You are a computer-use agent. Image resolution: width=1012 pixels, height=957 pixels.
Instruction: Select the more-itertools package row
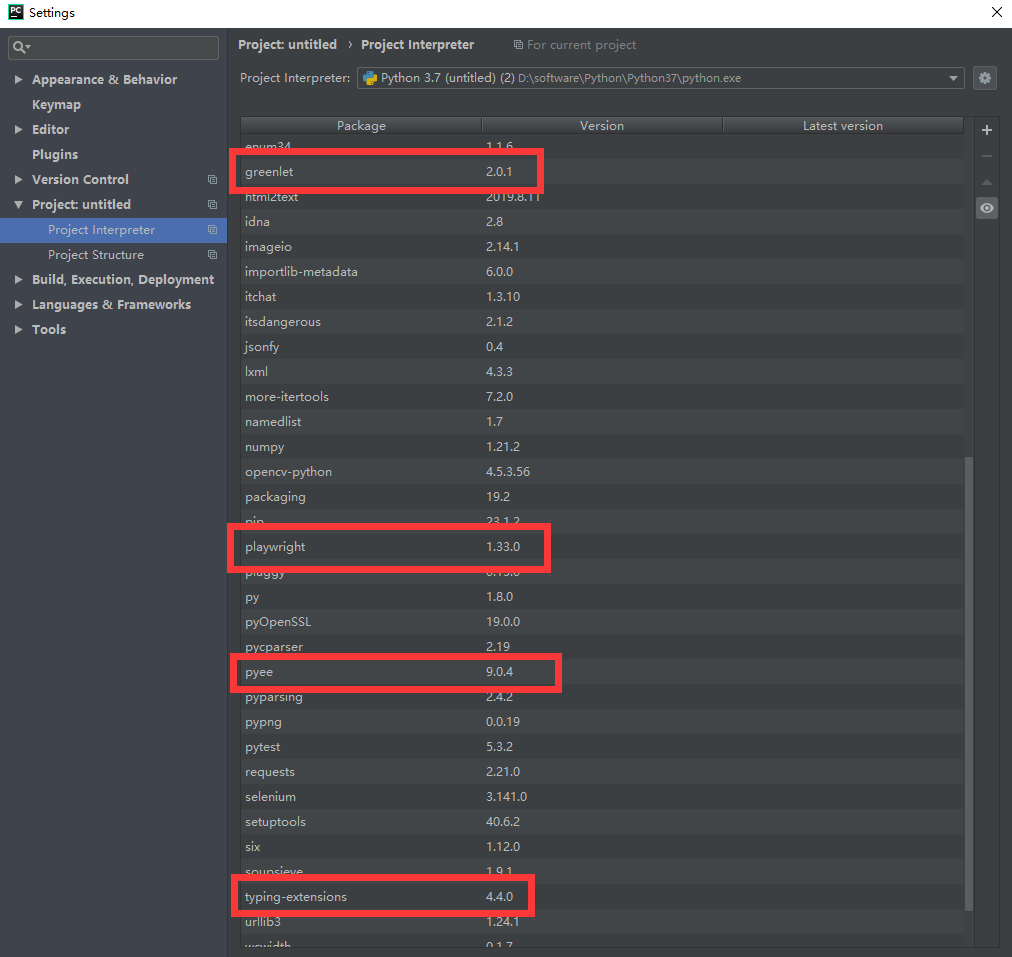click(x=602, y=397)
